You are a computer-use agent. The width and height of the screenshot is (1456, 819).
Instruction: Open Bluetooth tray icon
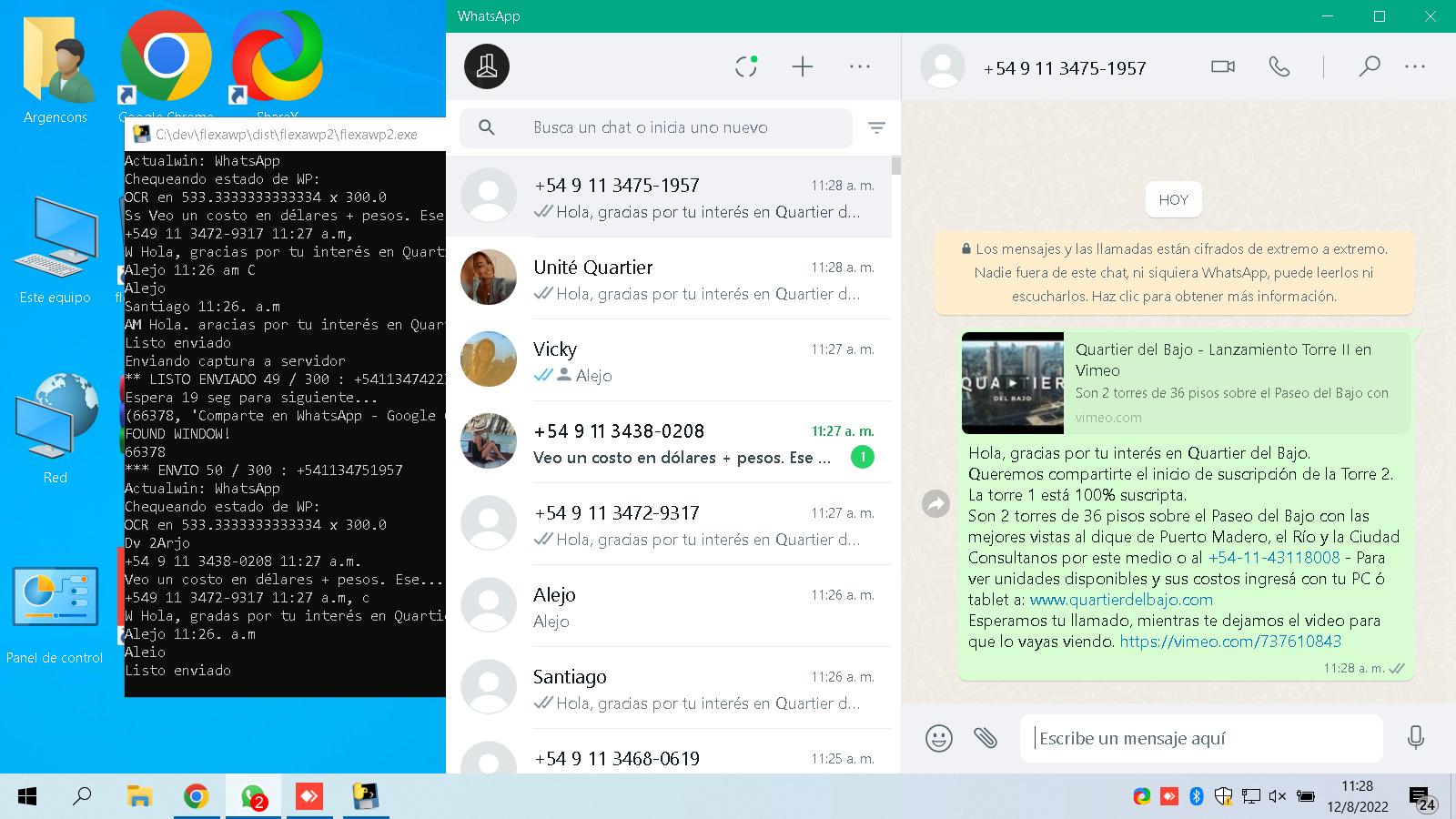(1197, 796)
